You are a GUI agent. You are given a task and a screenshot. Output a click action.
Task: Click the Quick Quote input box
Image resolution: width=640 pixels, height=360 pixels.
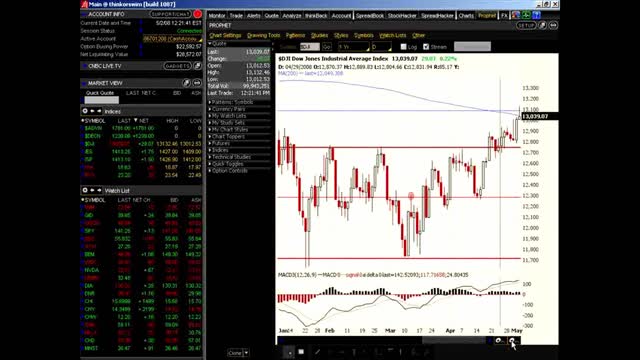click(x=102, y=100)
